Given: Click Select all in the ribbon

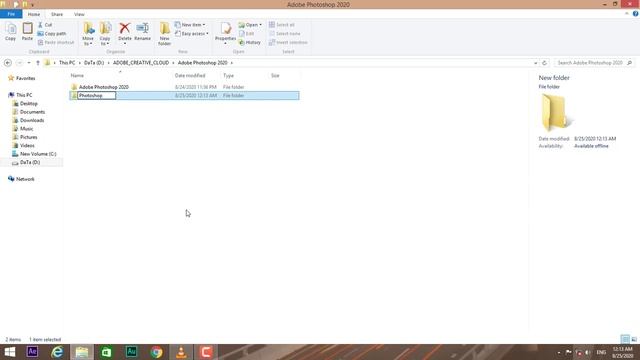Looking at the screenshot, I should coord(282,25).
